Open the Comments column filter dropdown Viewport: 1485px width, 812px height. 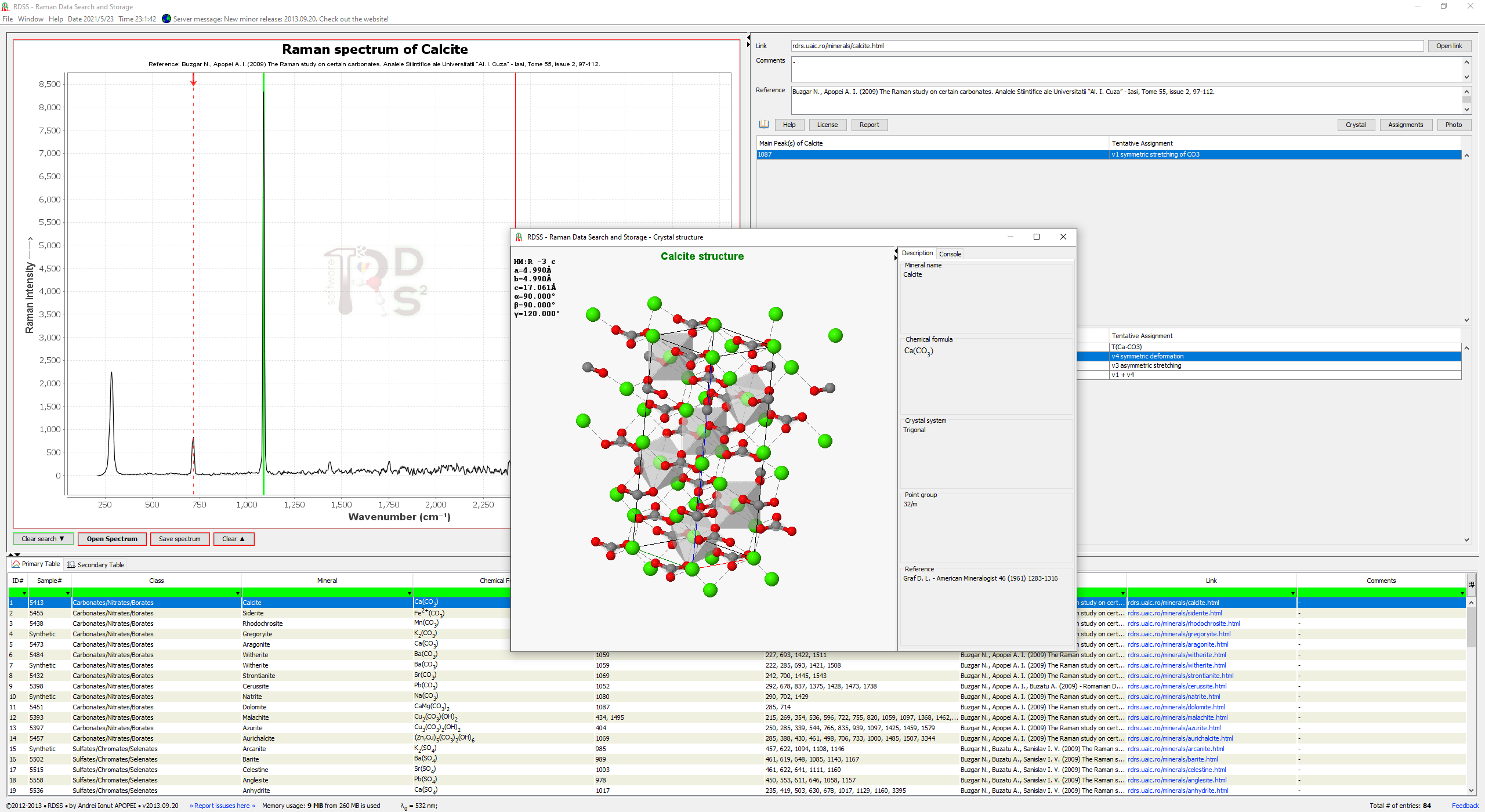coord(1462,593)
